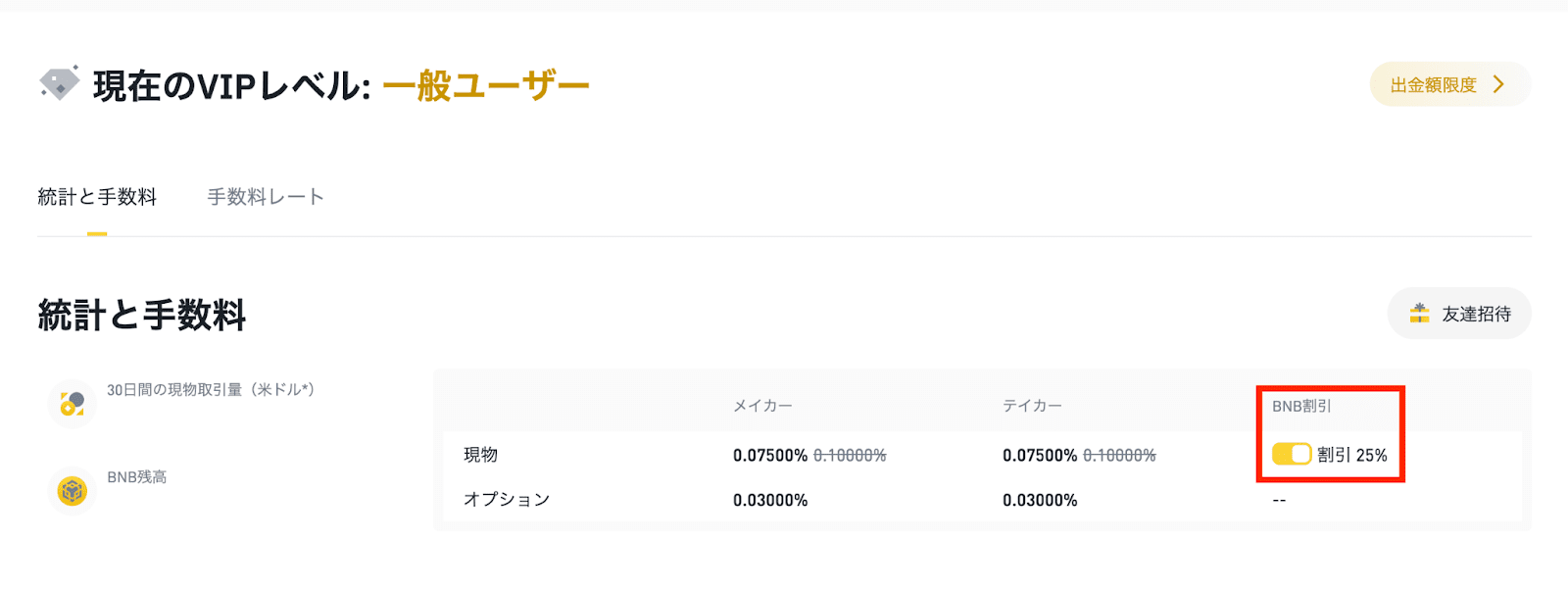
Task: Click the 友達招待 invite friends button
Action: pyautogui.click(x=1459, y=314)
